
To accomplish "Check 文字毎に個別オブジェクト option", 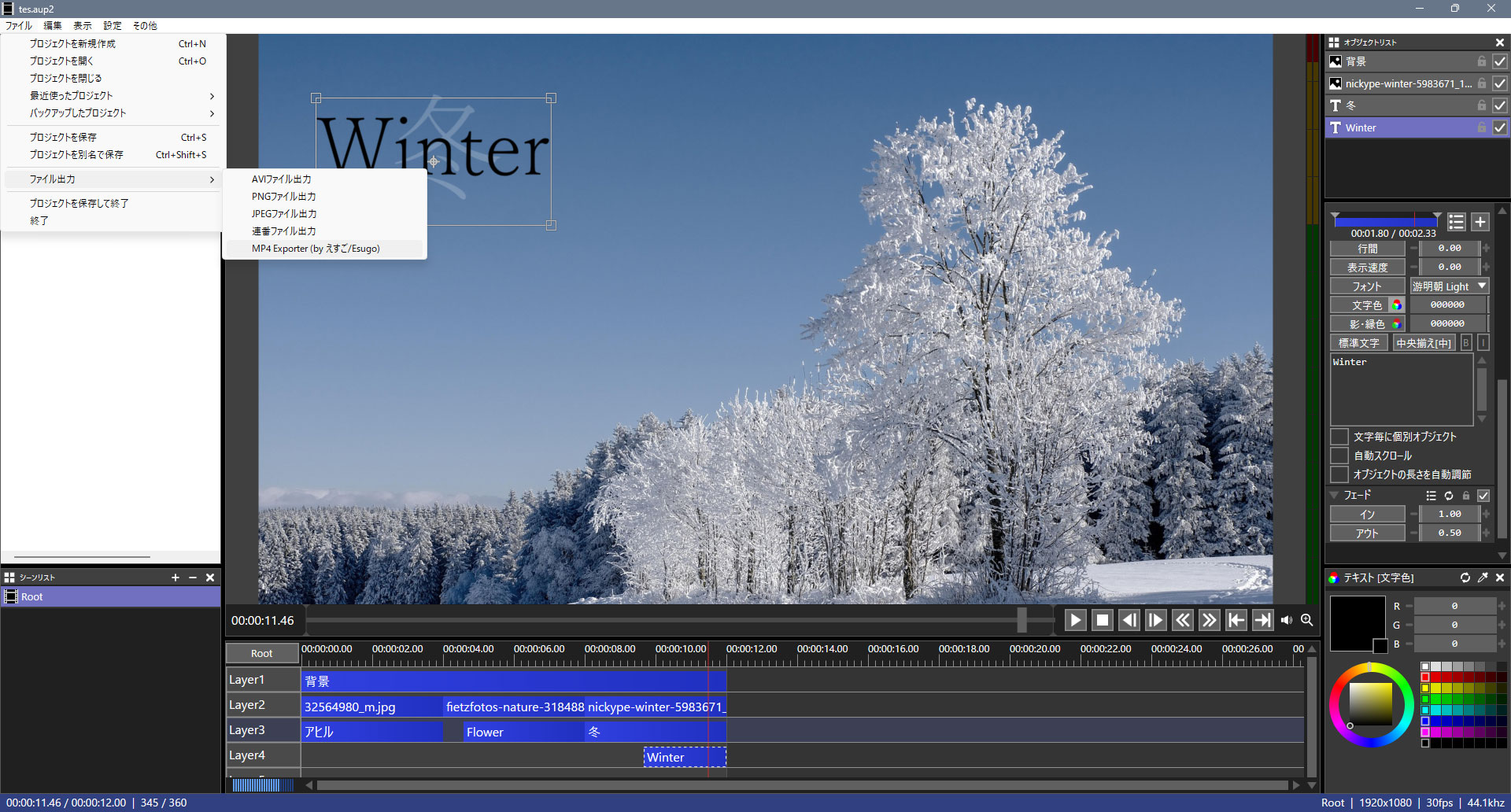I will click(1339, 437).
